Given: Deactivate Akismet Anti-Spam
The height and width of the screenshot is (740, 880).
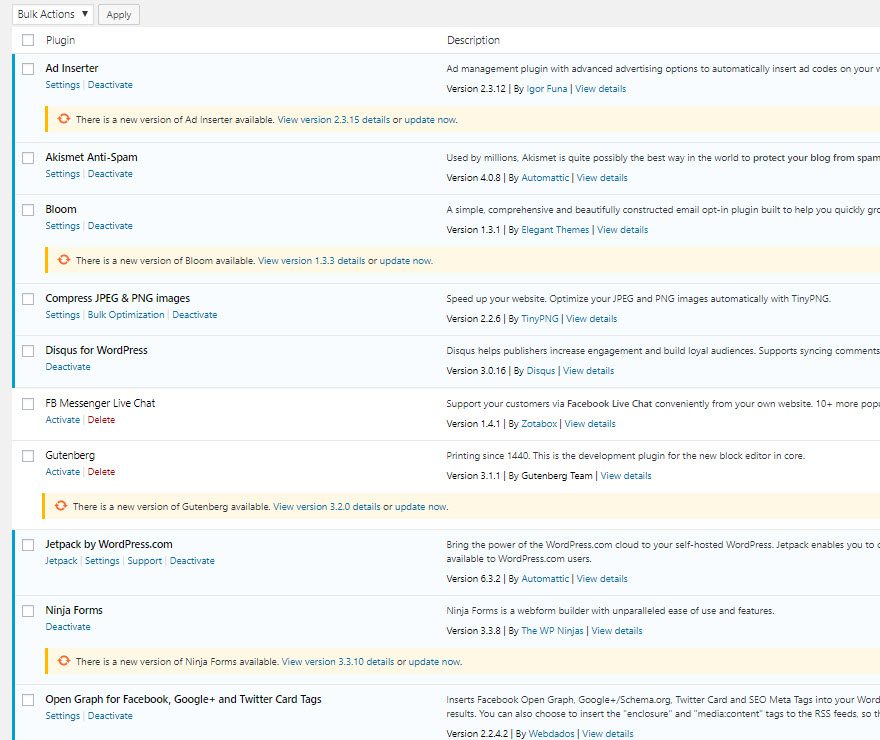Looking at the screenshot, I should [110, 174].
